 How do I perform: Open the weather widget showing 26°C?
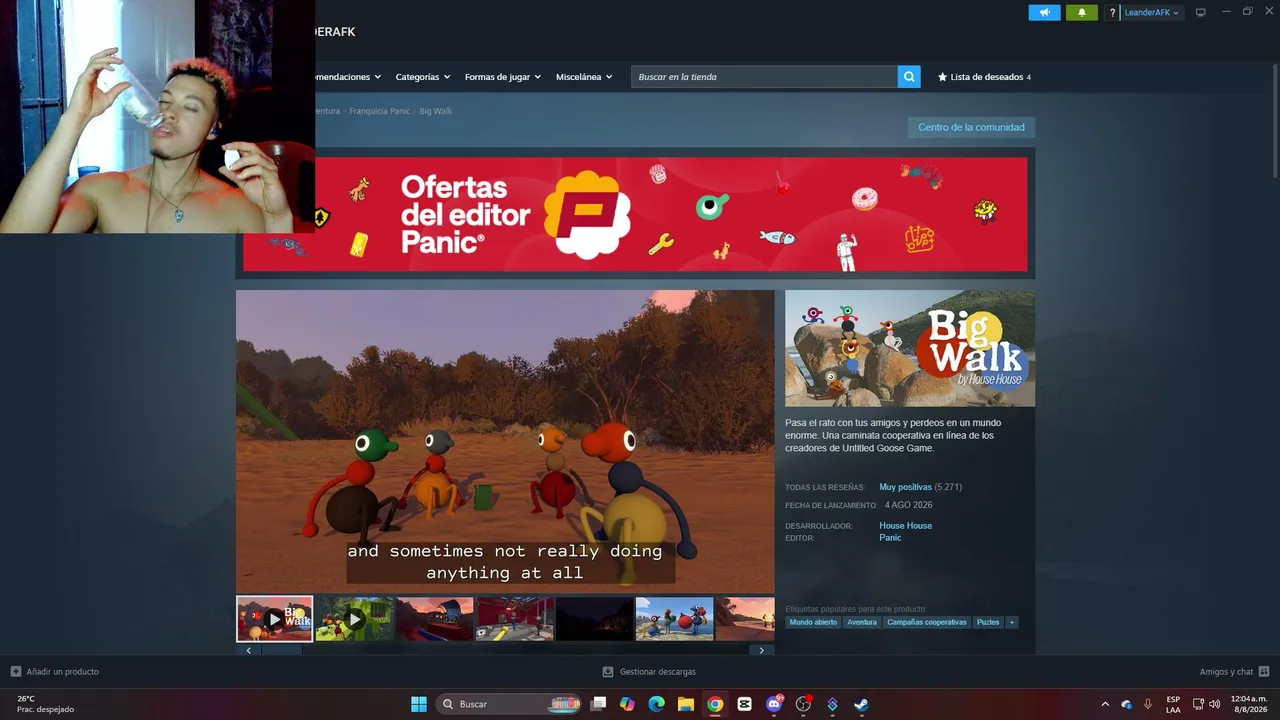tap(46, 704)
